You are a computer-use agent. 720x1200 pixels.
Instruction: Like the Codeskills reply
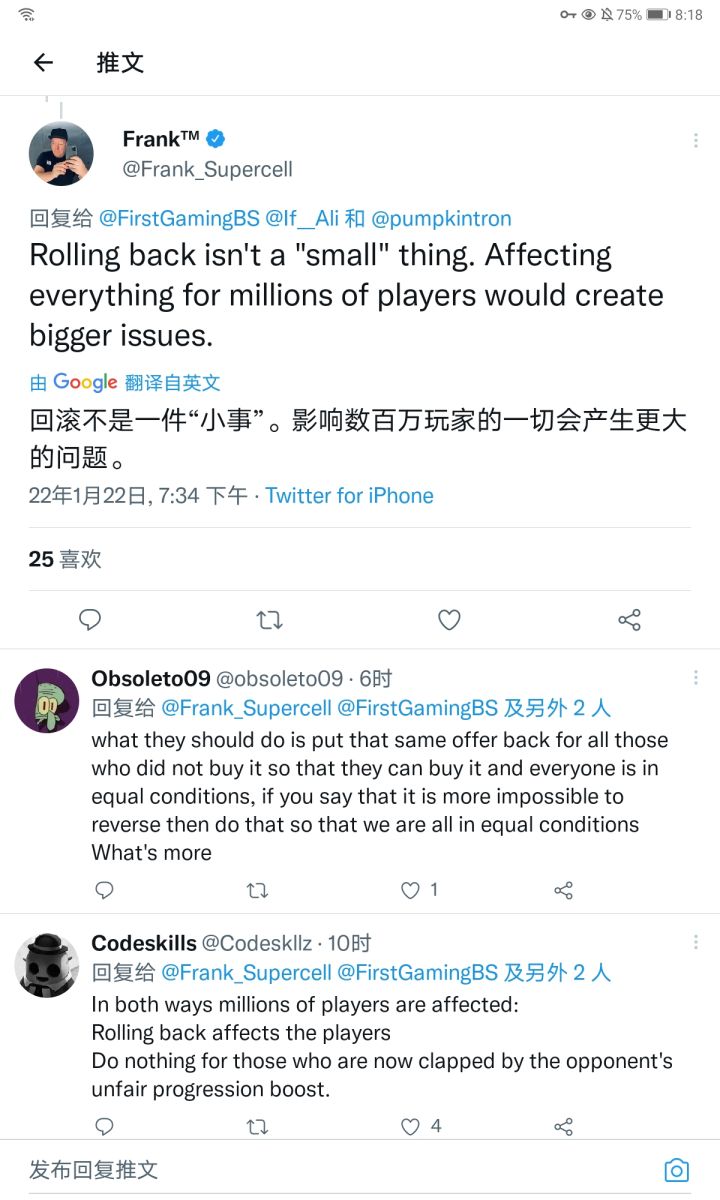410,1127
